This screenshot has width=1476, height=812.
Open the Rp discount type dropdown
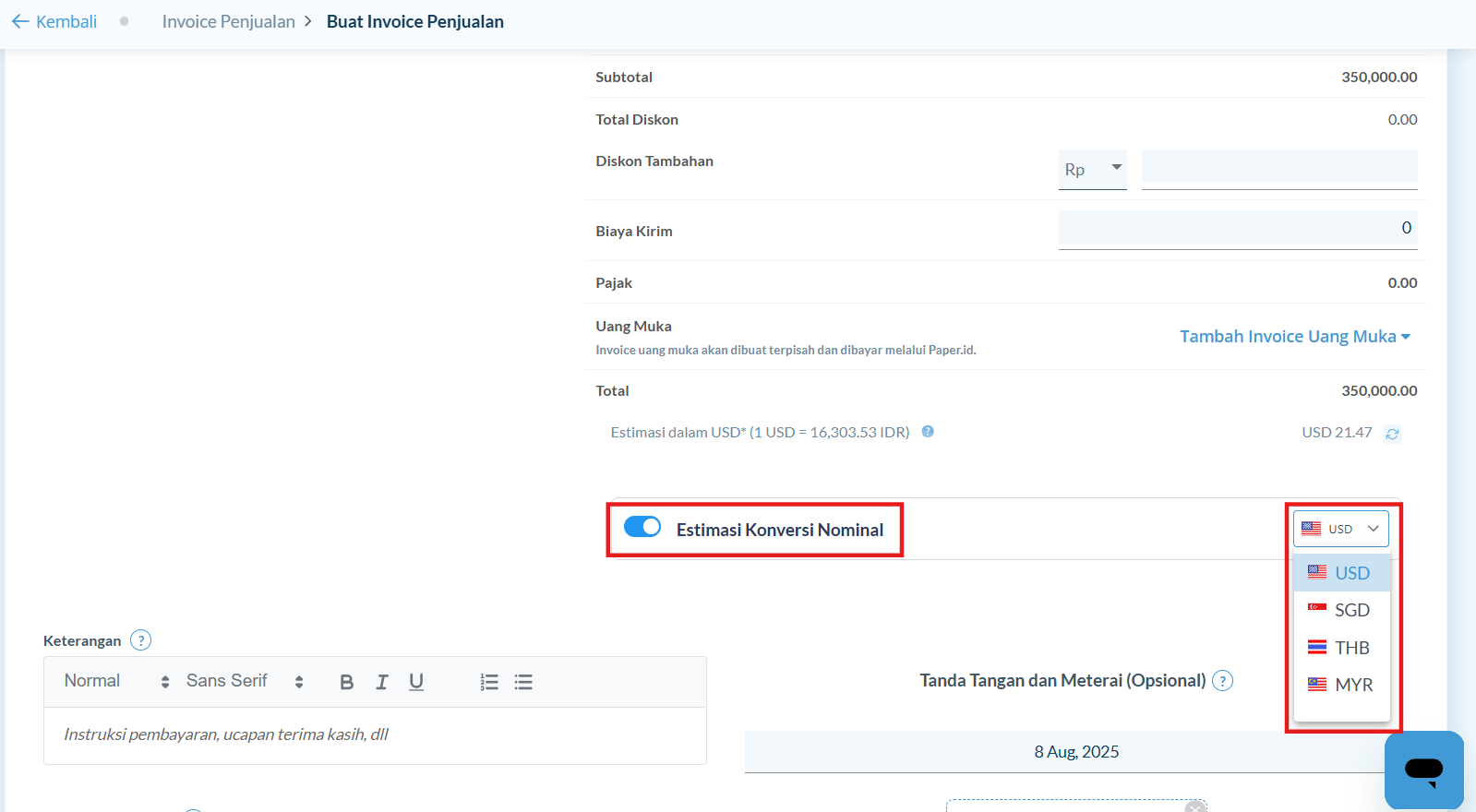1092,170
